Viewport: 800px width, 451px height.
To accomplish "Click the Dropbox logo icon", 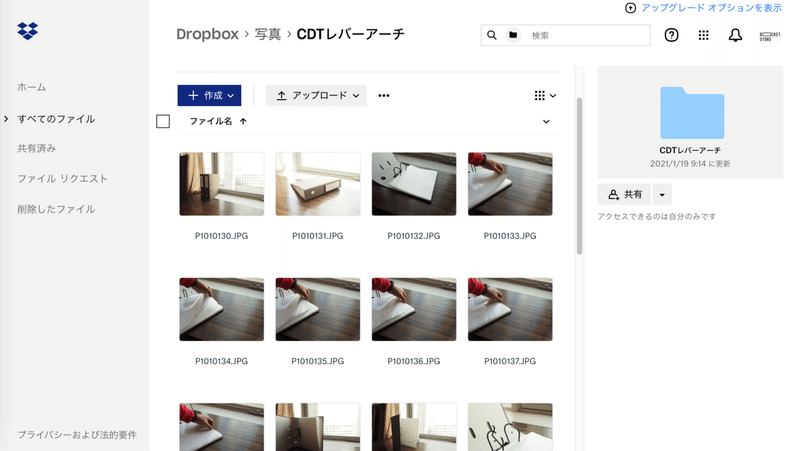I will tap(28, 31).
